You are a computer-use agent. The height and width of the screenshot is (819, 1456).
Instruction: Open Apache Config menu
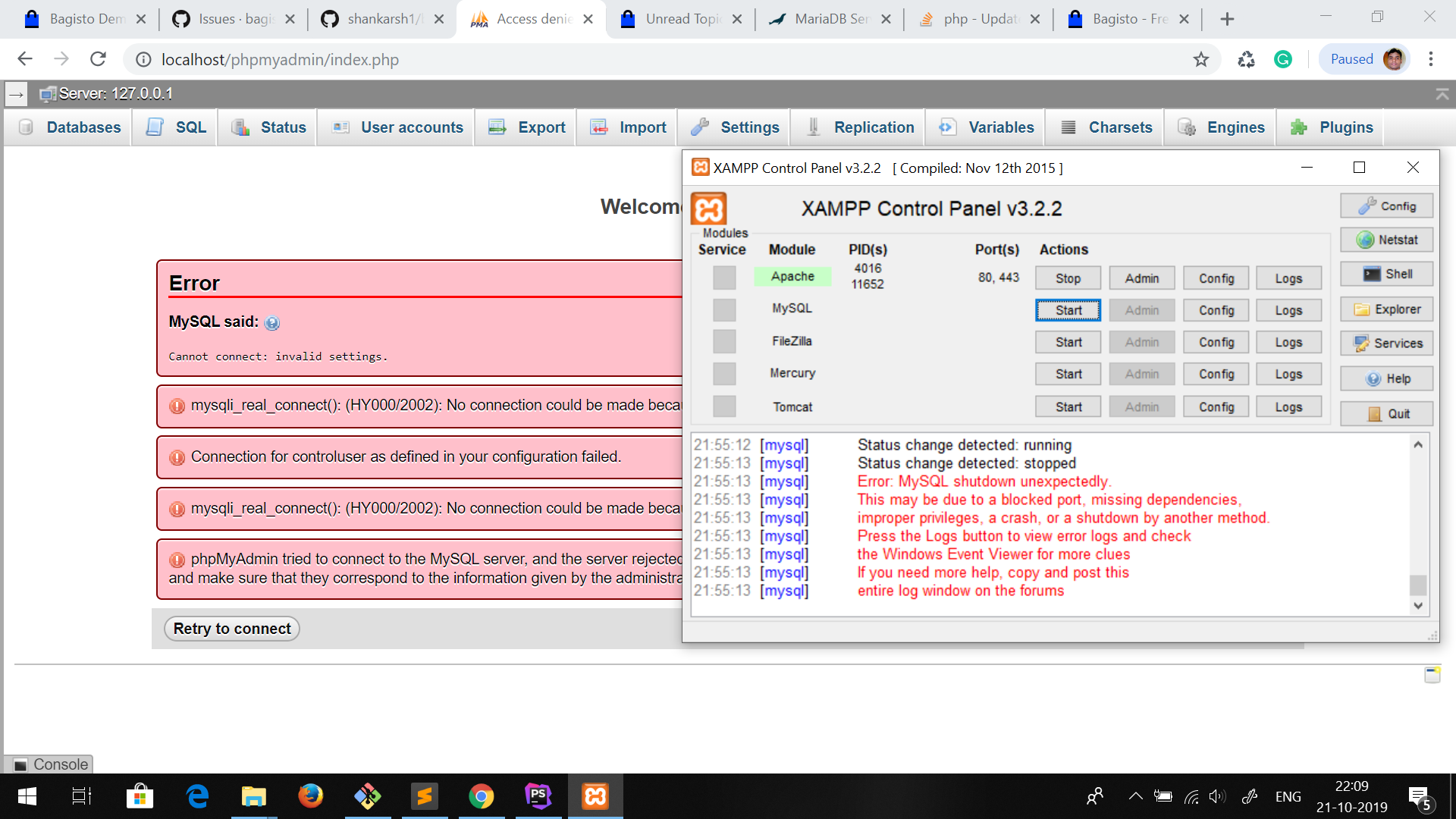point(1216,278)
